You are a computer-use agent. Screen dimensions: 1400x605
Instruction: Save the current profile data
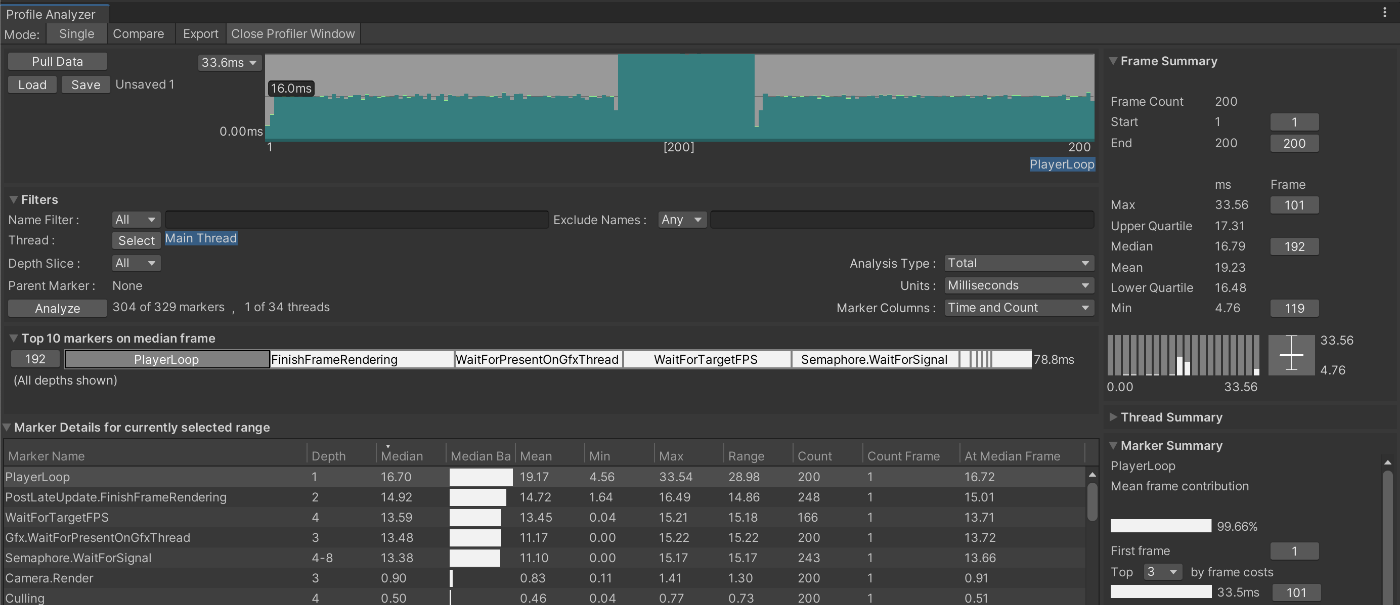coord(85,84)
